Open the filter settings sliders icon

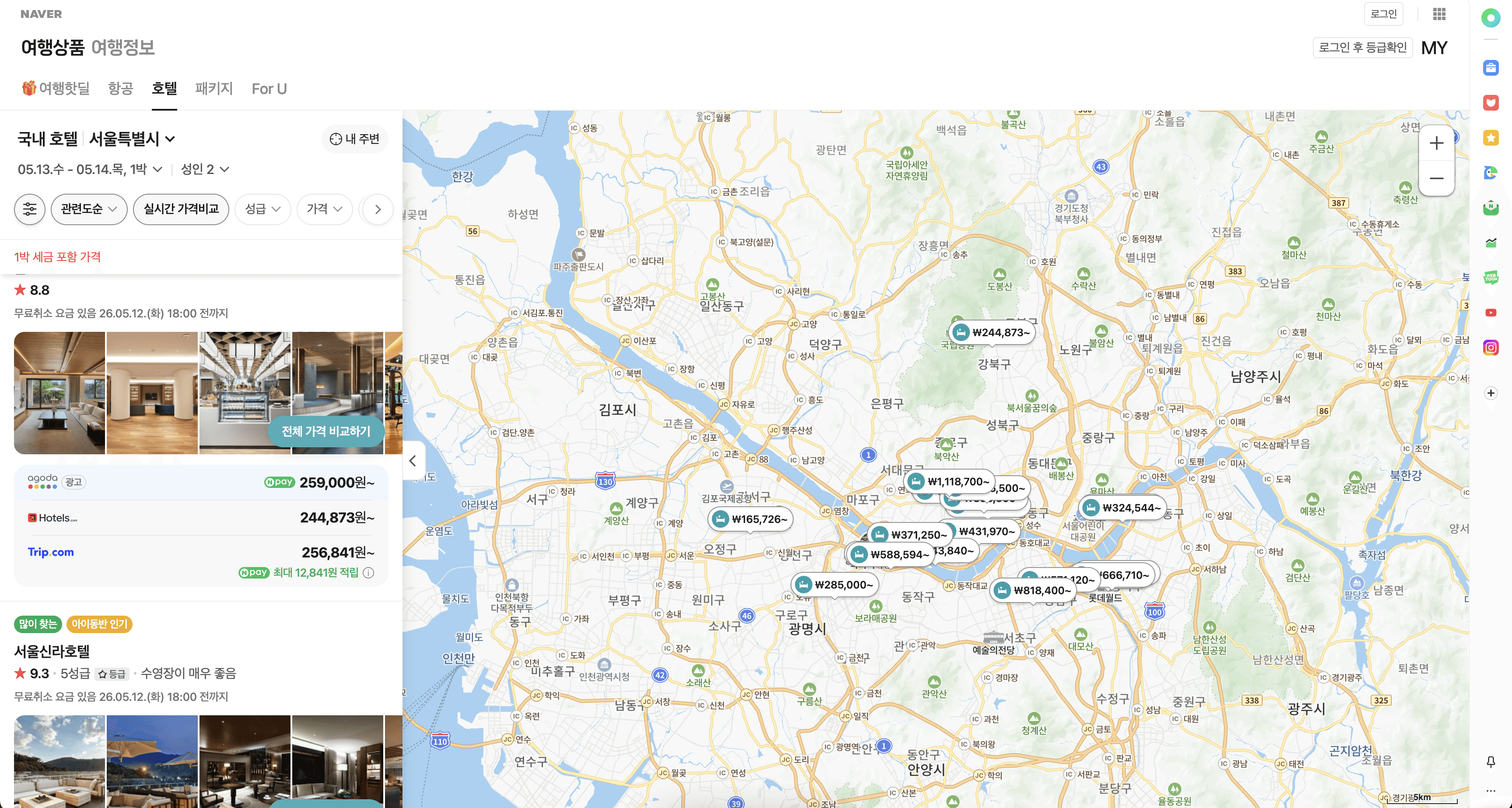[x=29, y=209]
